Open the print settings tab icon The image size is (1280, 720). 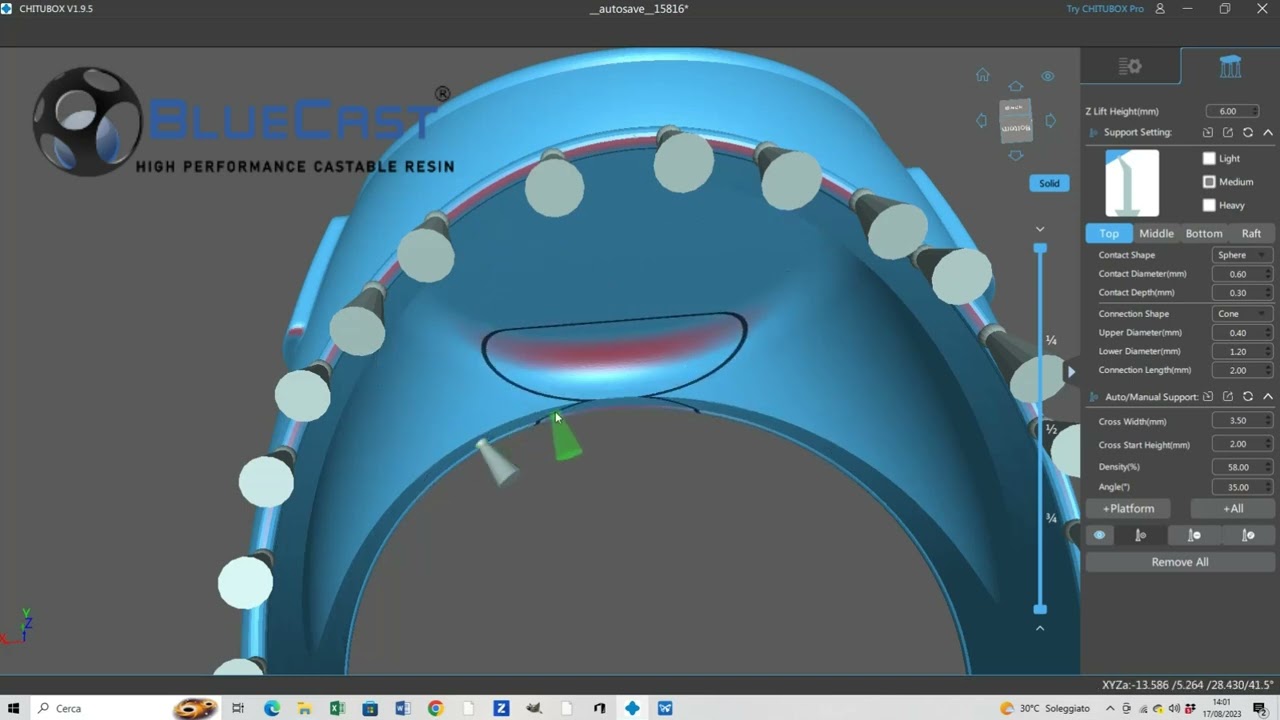click(x=1130, y=66)
